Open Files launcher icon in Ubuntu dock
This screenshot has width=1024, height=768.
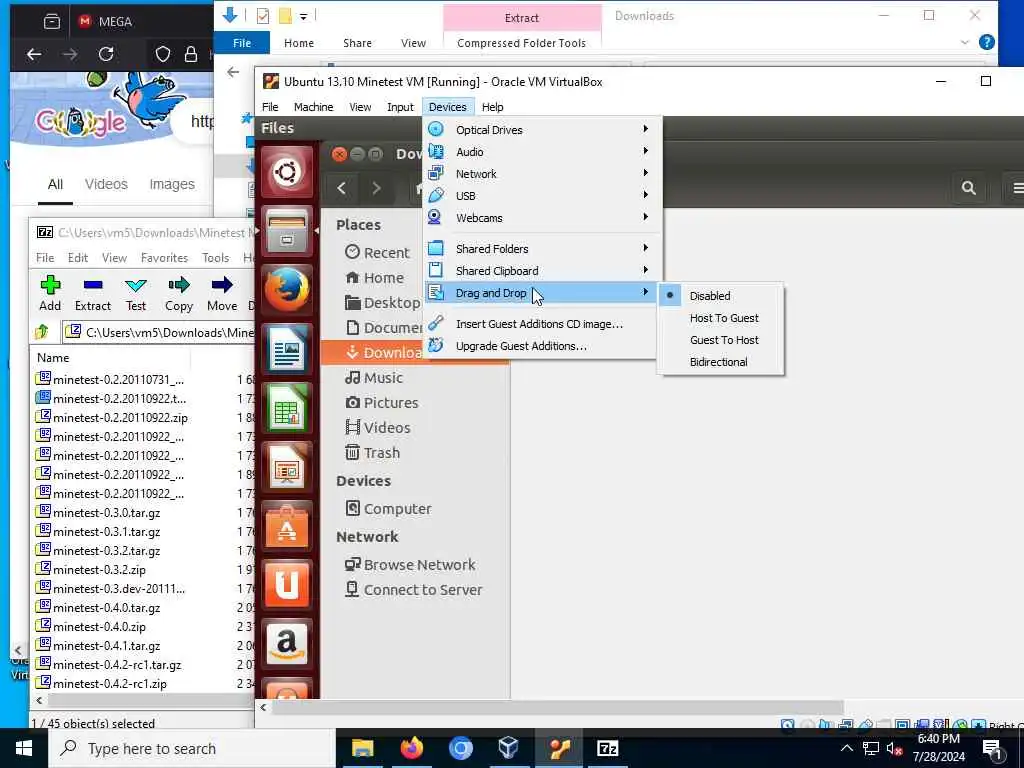287,231
